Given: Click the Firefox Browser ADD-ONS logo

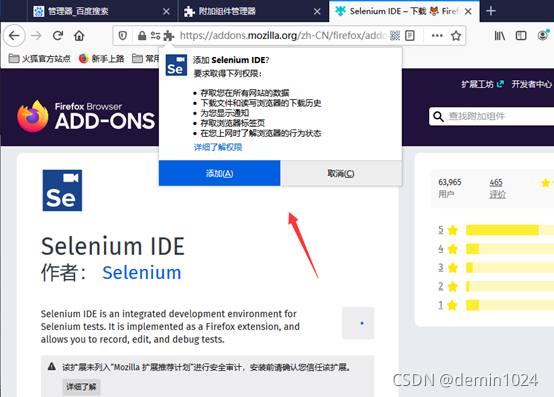Looking at the screenshot, I should pyautogui.click(x=86, y=116).
